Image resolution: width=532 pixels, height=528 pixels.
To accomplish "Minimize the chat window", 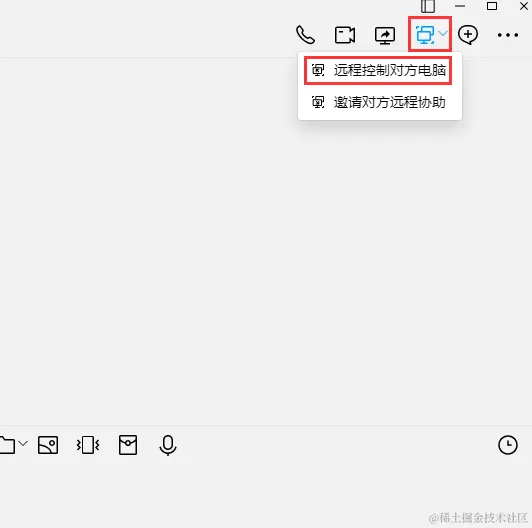I will click(460, 6).
